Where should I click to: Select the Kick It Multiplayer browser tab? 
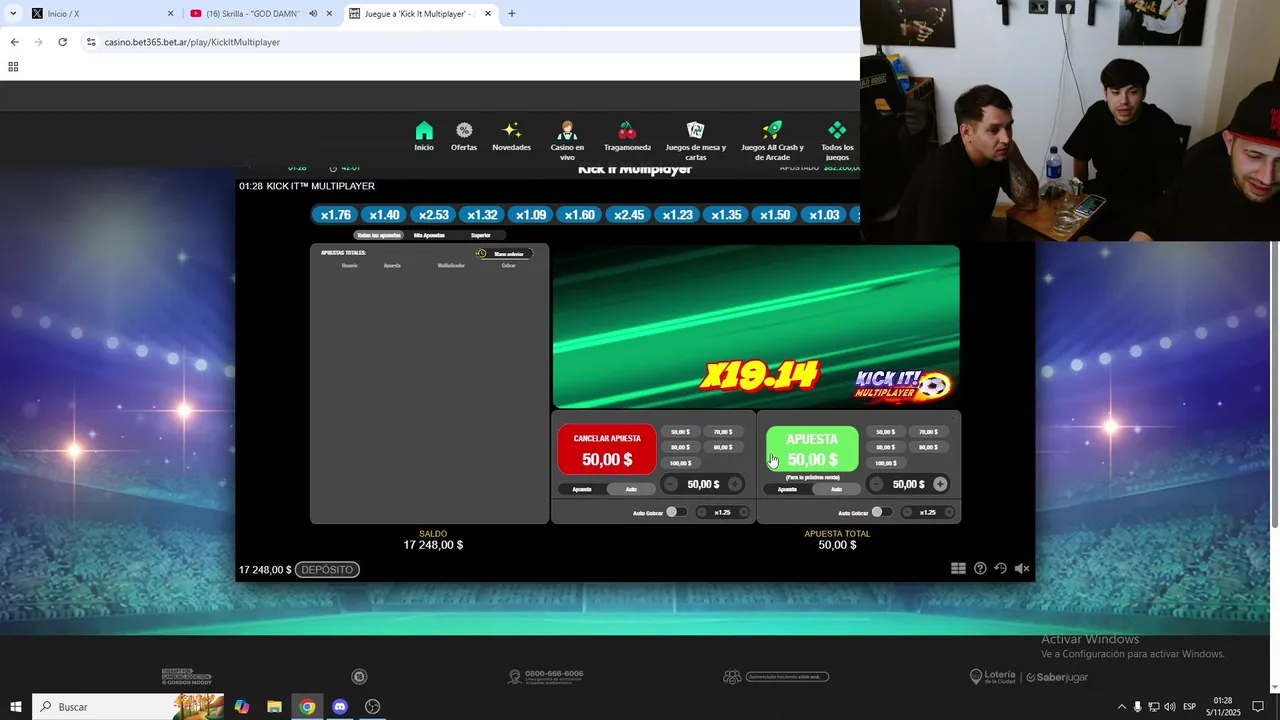click(420, 14)
